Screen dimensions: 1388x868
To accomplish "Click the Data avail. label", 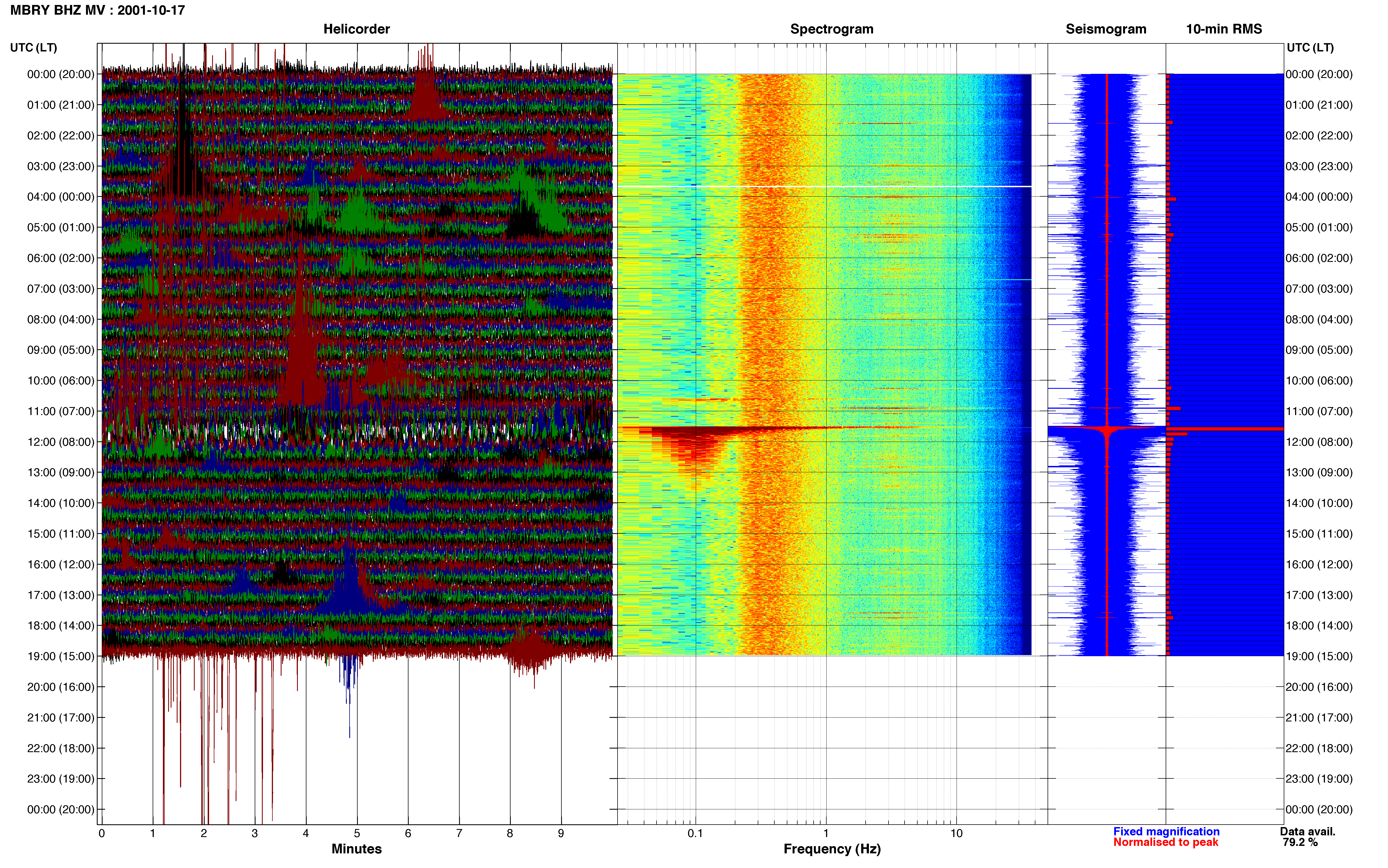I will 1308,831.
